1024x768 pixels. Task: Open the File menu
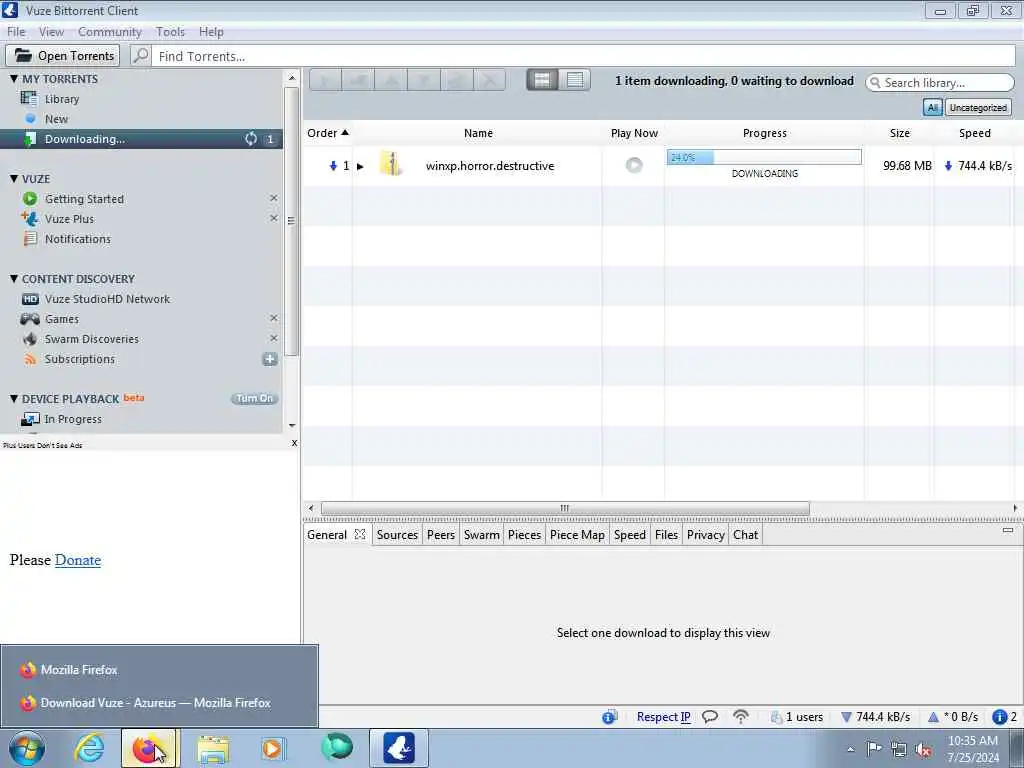(16, 32)
